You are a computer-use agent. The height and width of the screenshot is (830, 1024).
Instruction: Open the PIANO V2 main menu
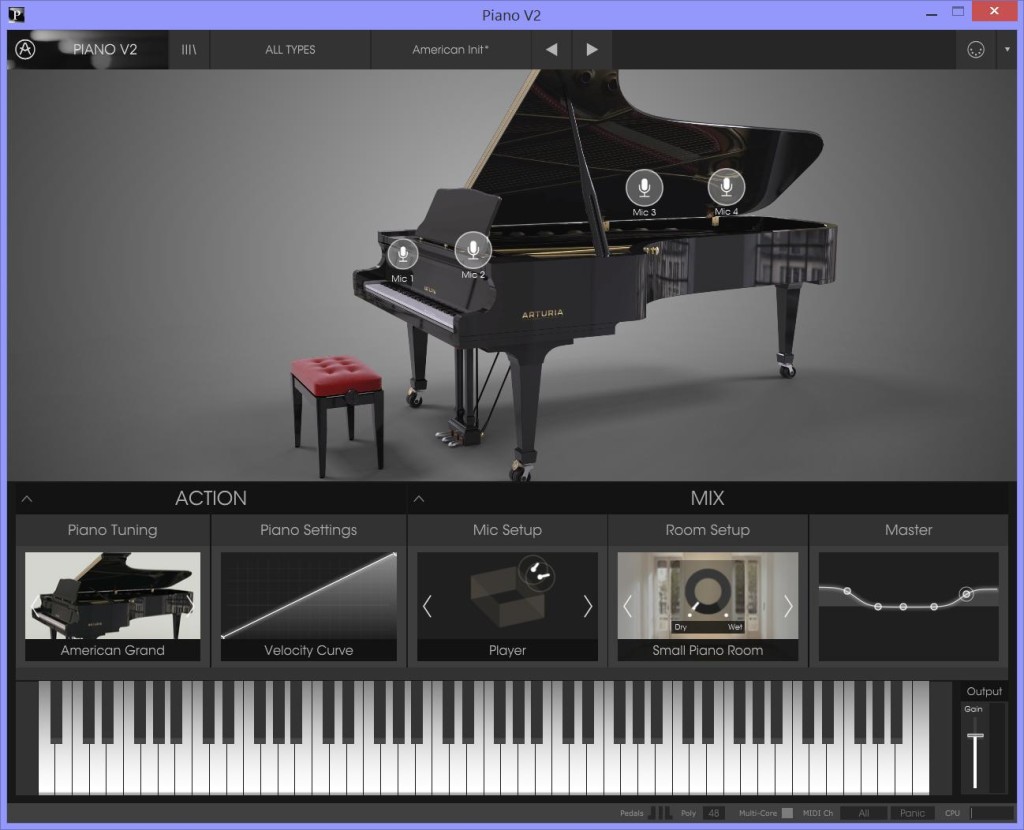(105, 49)
